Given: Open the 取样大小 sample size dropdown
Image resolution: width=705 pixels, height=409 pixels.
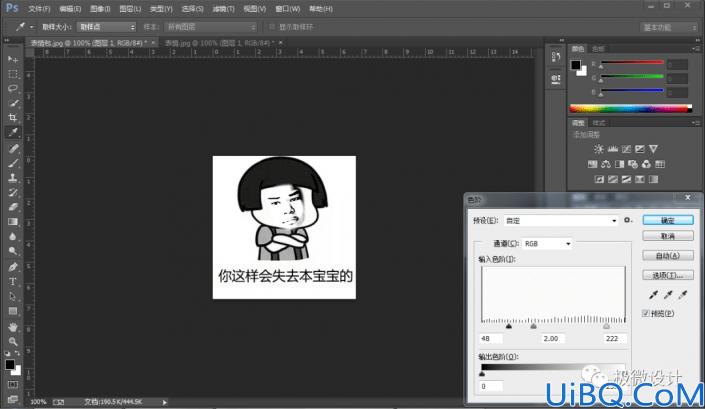Looking at the screenshot, I should point(106,27).
